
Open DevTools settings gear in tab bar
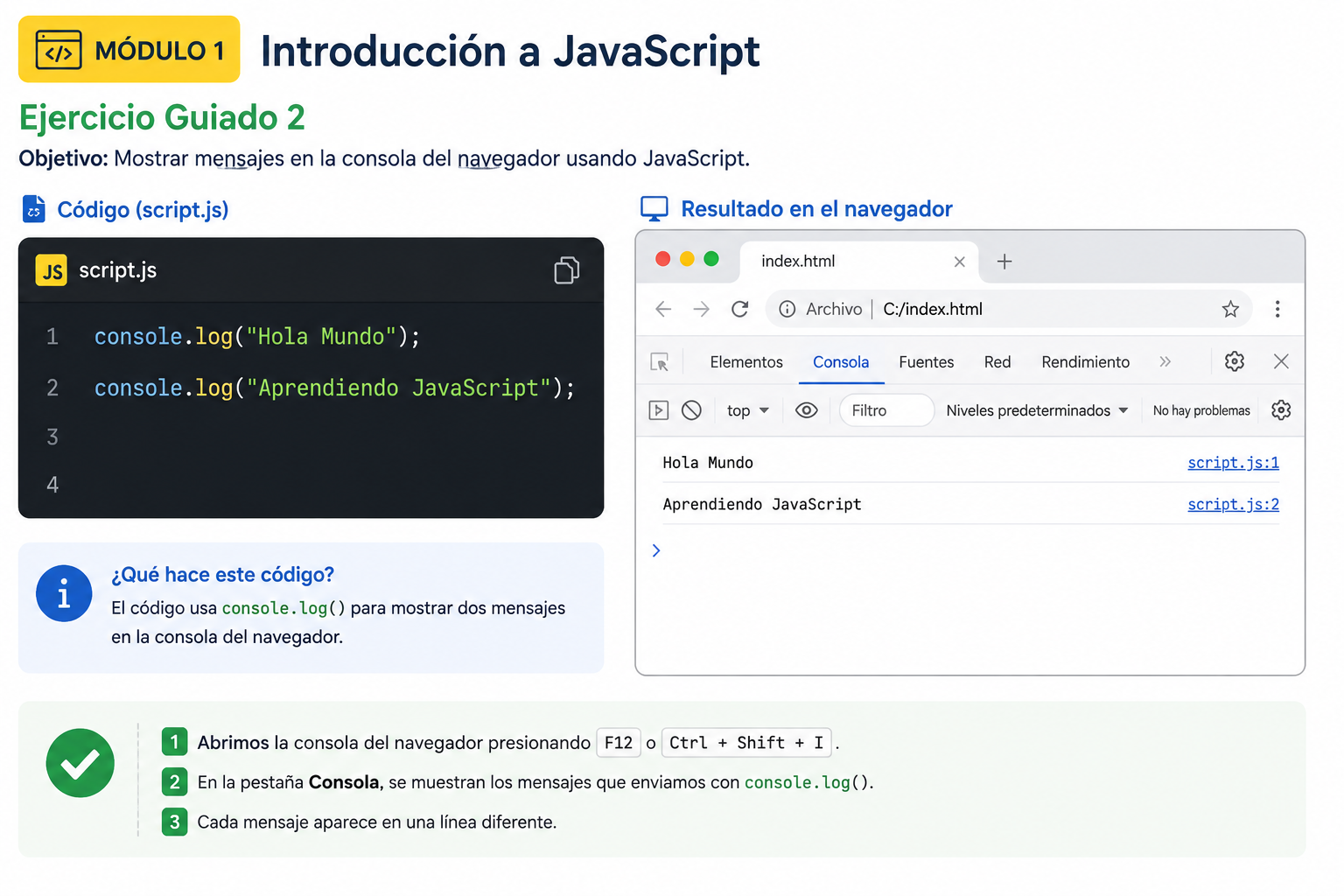tap(1235, 361)
